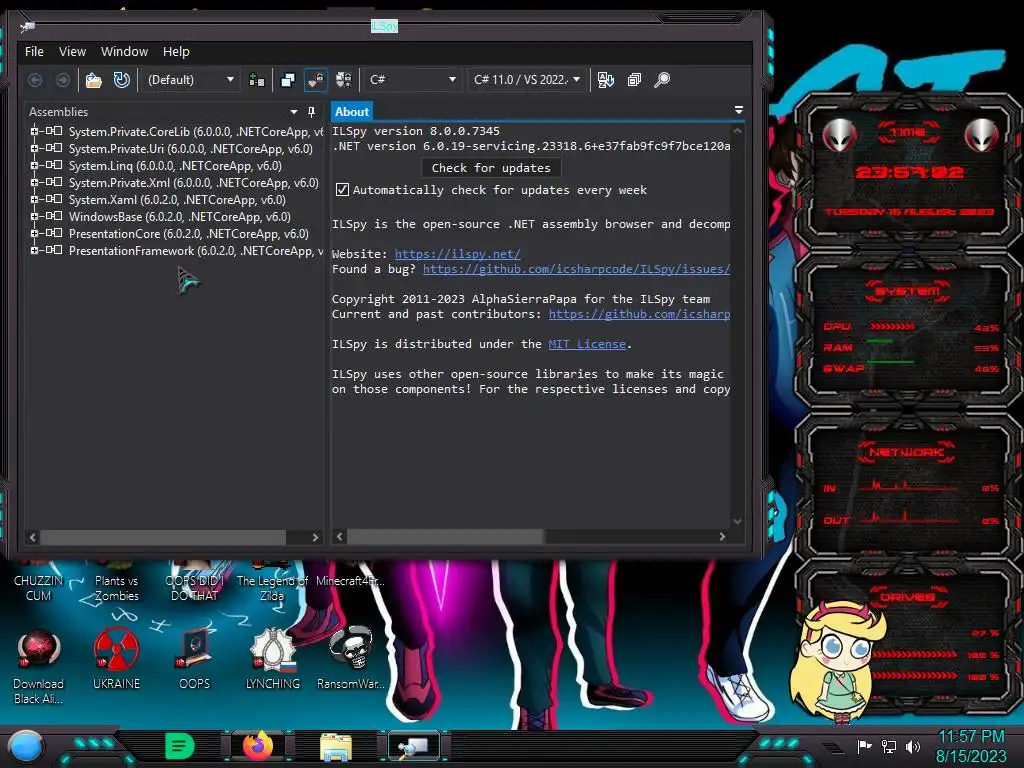
Task: Click the PresentationCore assembly icon
Action: point(54,233)
